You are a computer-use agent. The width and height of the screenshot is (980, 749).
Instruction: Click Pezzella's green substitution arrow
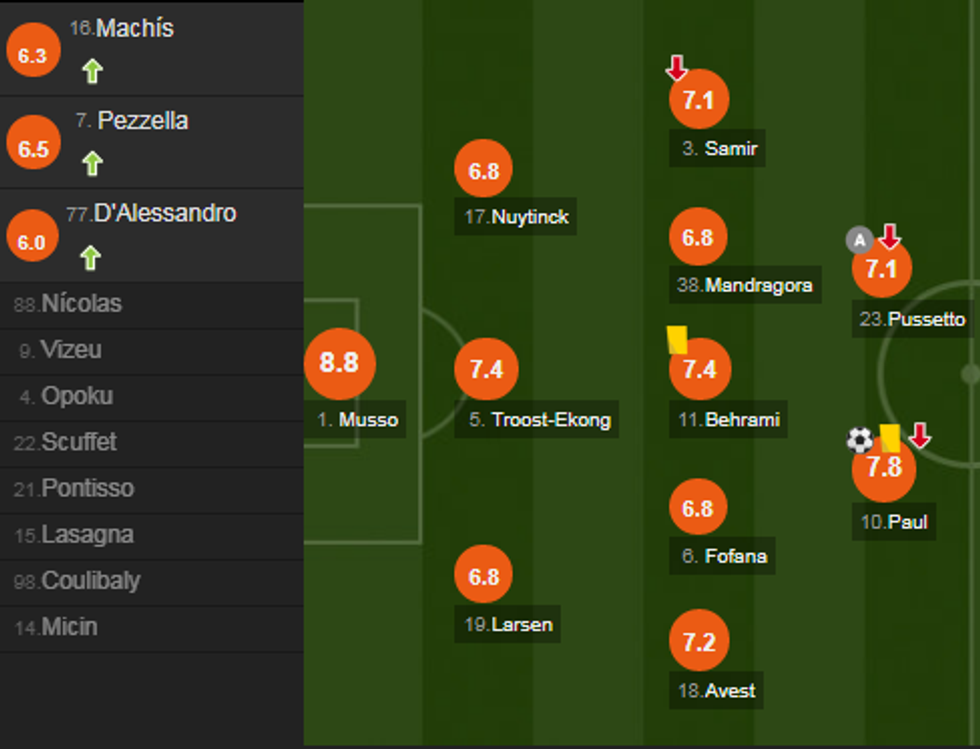tap(92, 163)
